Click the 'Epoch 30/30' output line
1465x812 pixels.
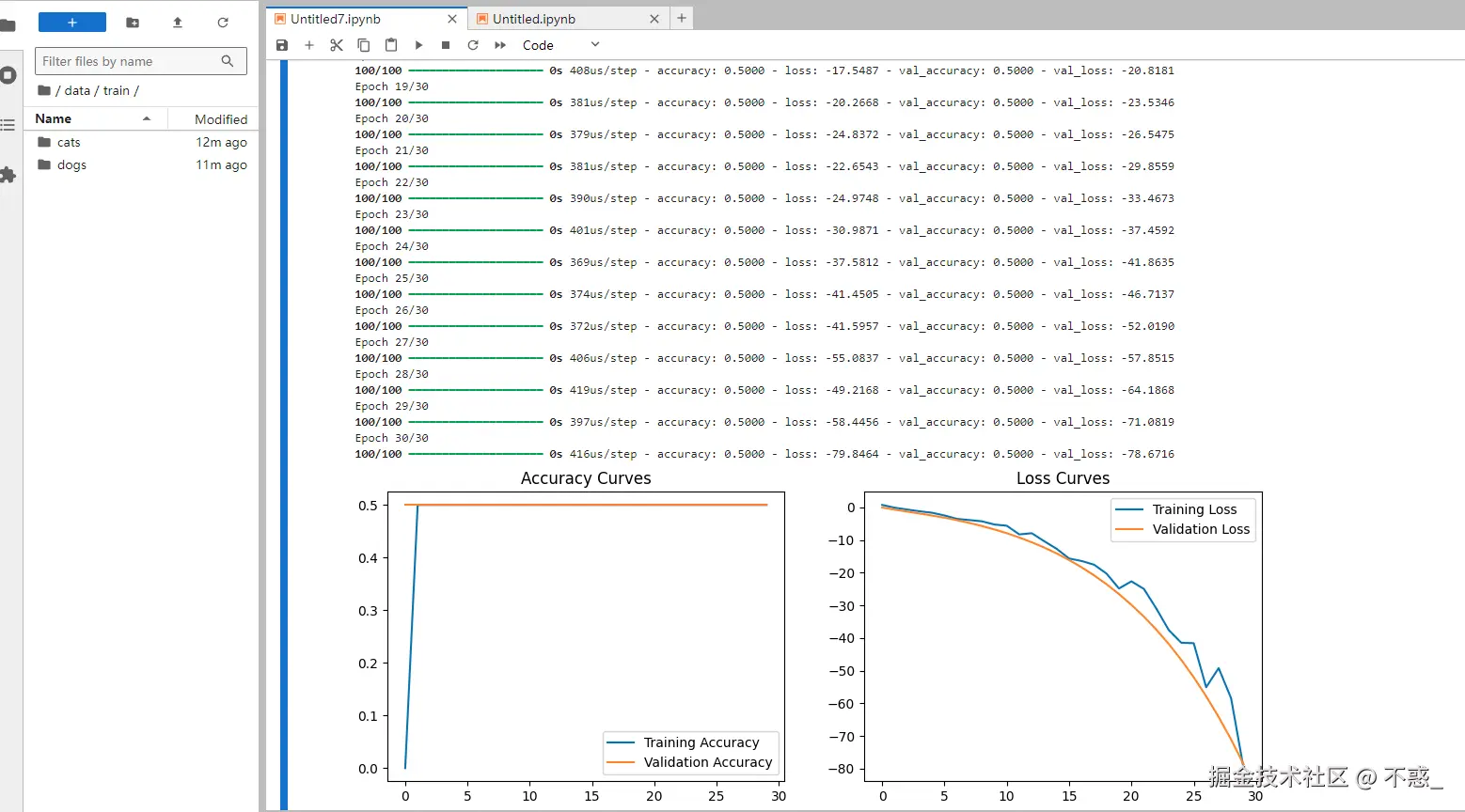391,438
